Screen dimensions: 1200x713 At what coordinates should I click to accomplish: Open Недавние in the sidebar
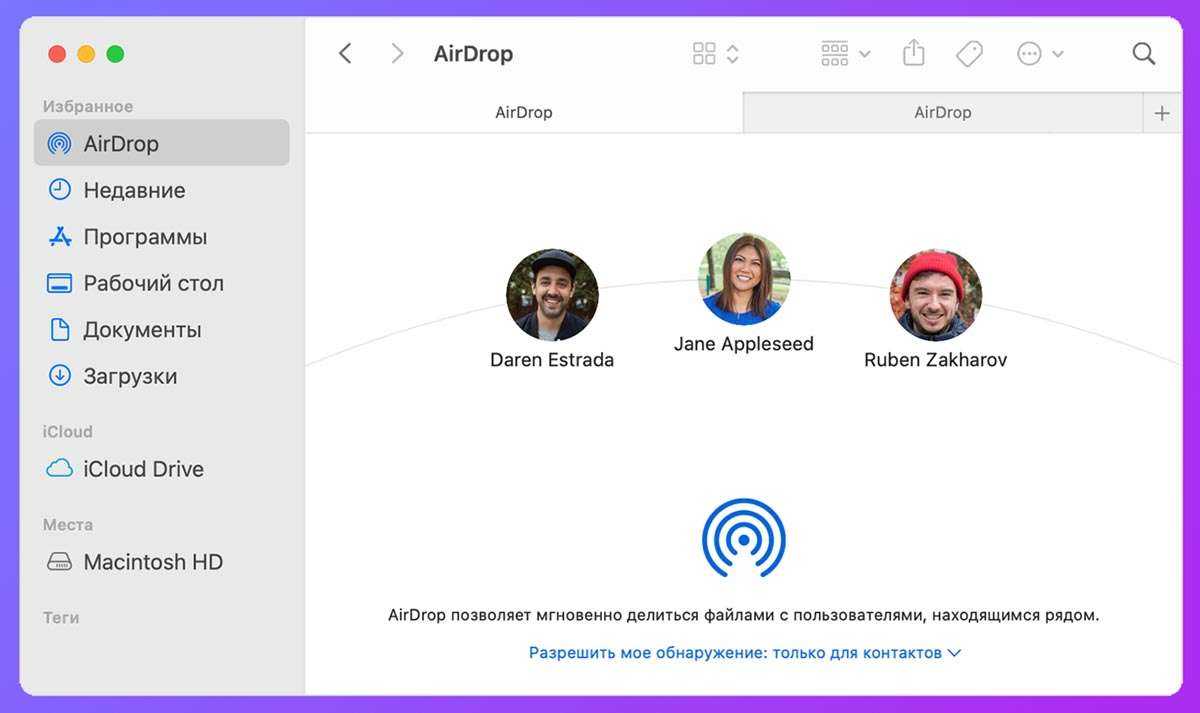click(x=134, y=190)
